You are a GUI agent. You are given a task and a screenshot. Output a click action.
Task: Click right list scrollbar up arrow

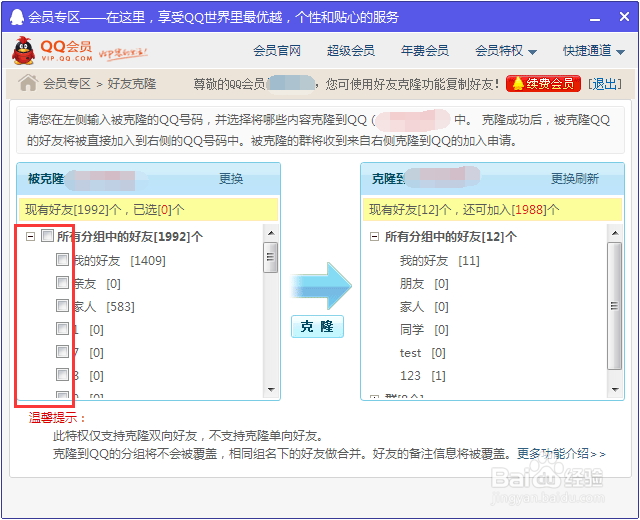tap(615, 233)
